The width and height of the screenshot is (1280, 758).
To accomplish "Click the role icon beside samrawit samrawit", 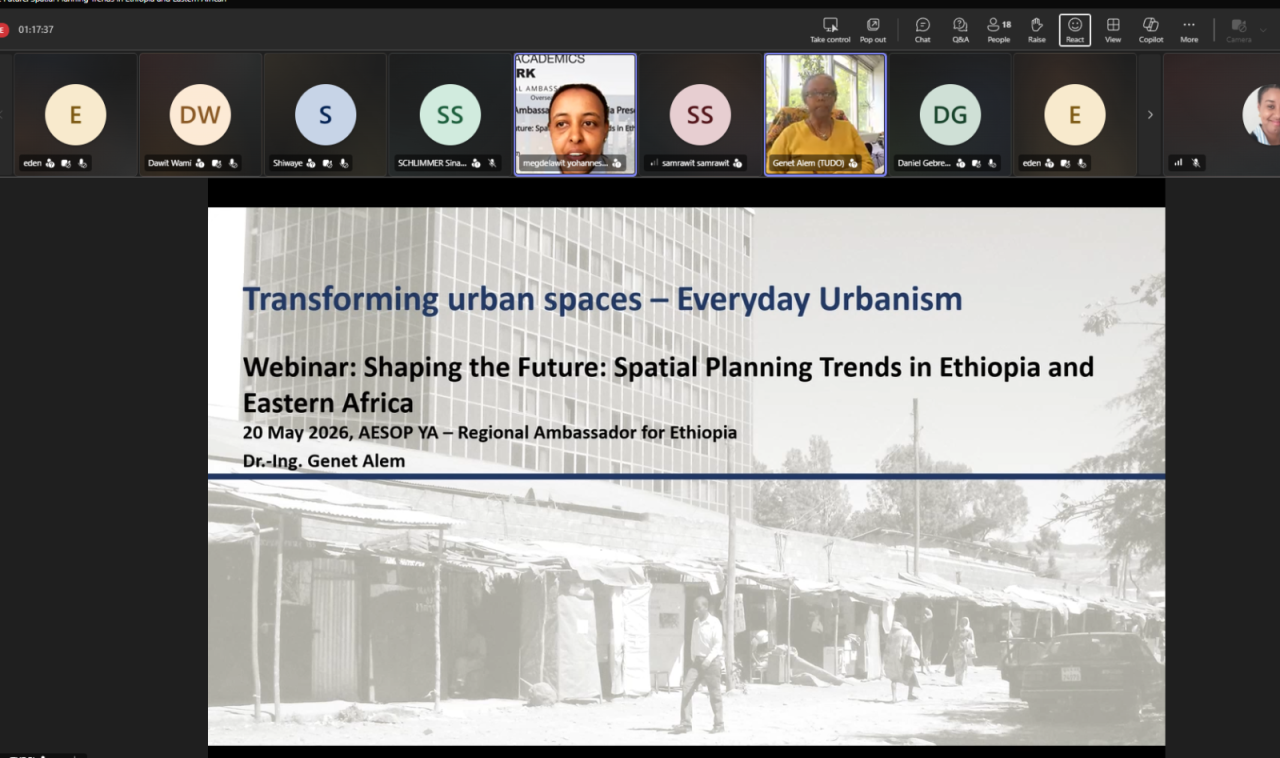I will (738, 163).
